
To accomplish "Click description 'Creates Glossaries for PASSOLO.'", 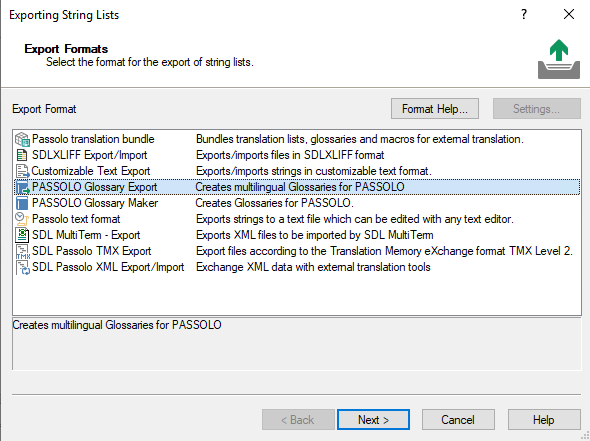I will [x=275, y=203].
